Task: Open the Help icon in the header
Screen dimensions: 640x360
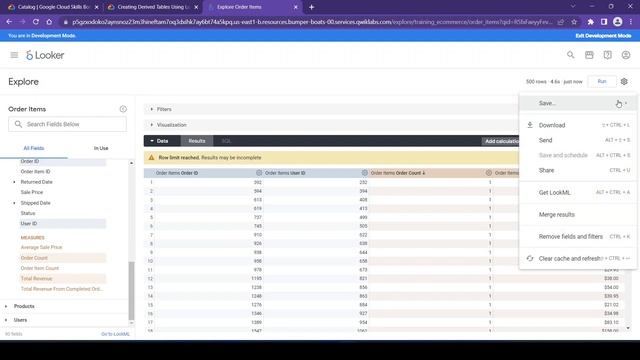Action: click(x=607, y=55)
